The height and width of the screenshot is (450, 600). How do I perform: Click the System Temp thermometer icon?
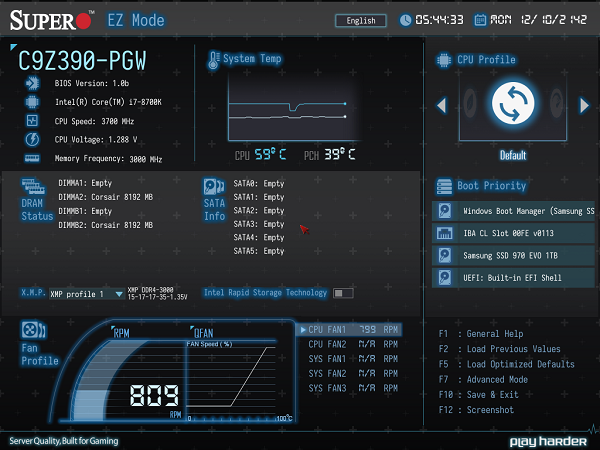(x=214, y=60)
